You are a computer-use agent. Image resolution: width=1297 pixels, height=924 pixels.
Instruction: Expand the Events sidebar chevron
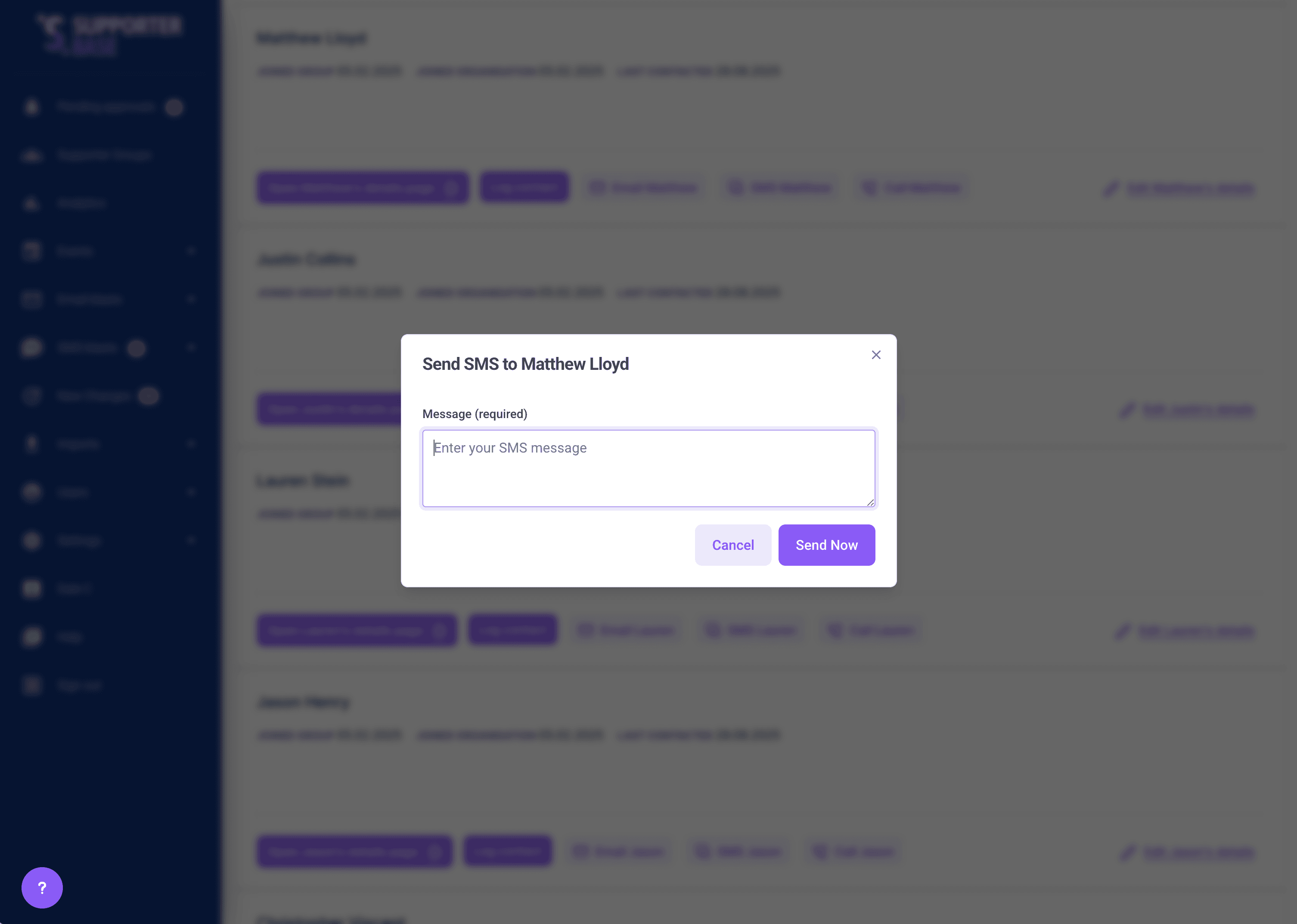pos(191,251)
